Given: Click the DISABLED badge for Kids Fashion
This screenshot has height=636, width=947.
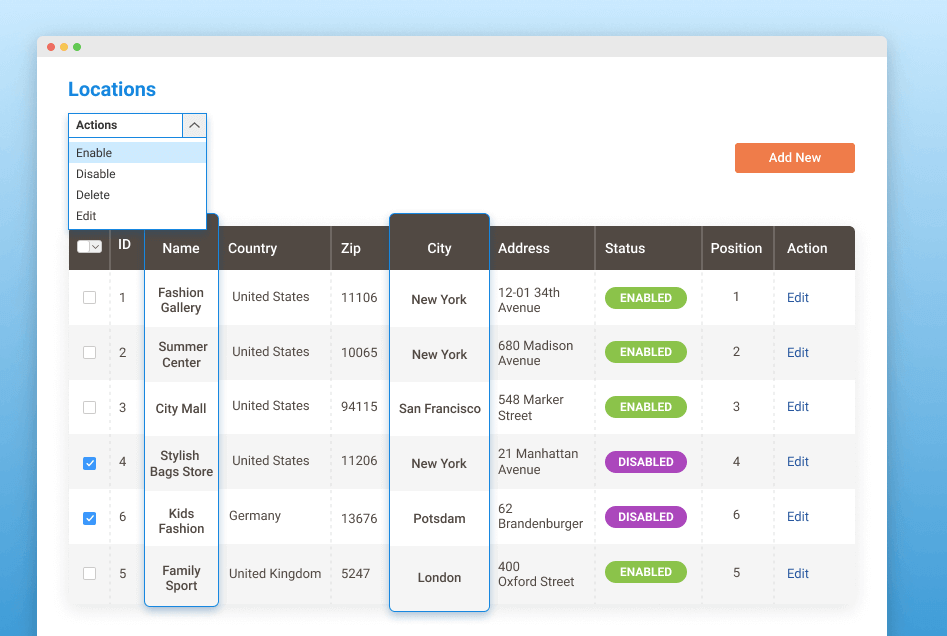Looking at the screenshot, I should (x=645, y=517).
